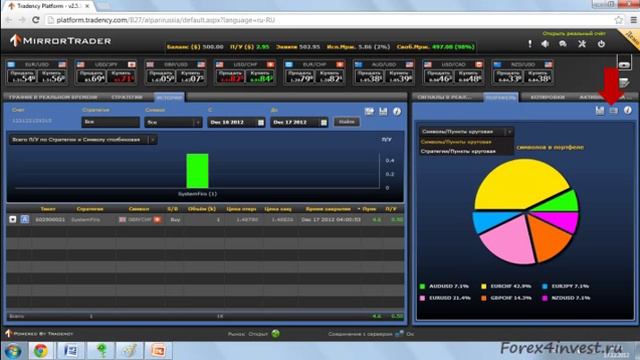Save history report with floppy disk icon
The height and width of the screenshot is (360, 640).
coord(383,111)
